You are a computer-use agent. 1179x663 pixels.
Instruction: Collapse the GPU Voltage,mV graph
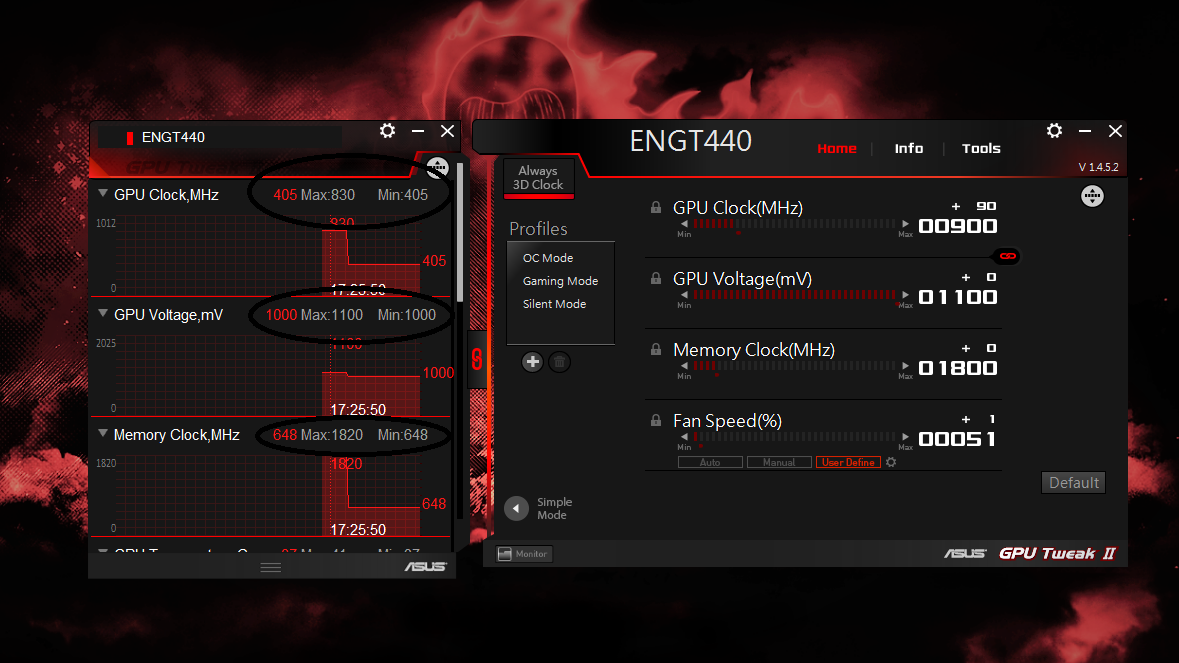pyautogui.click(x=103, y=313)
